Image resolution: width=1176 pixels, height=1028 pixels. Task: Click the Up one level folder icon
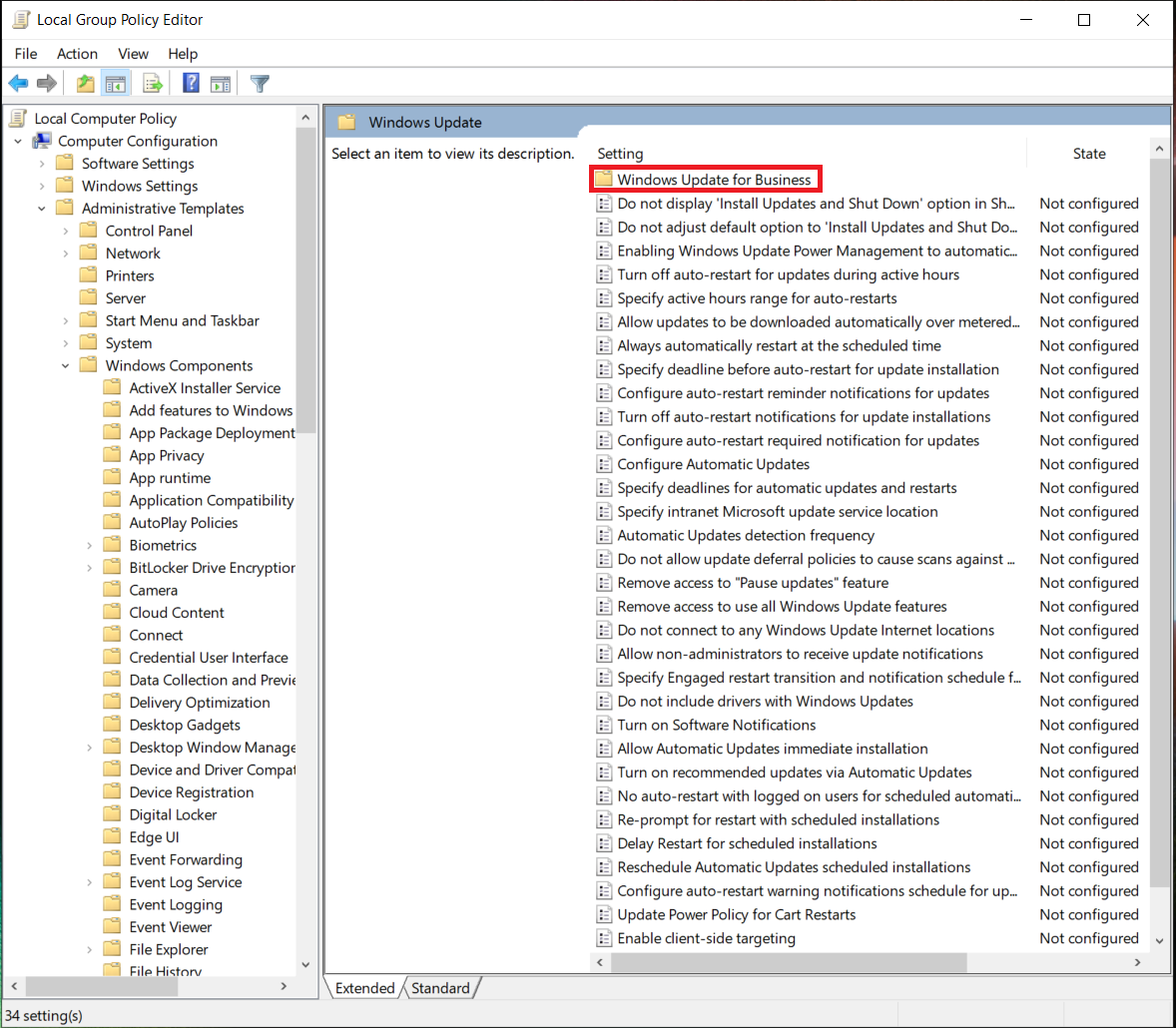point(85,83)
